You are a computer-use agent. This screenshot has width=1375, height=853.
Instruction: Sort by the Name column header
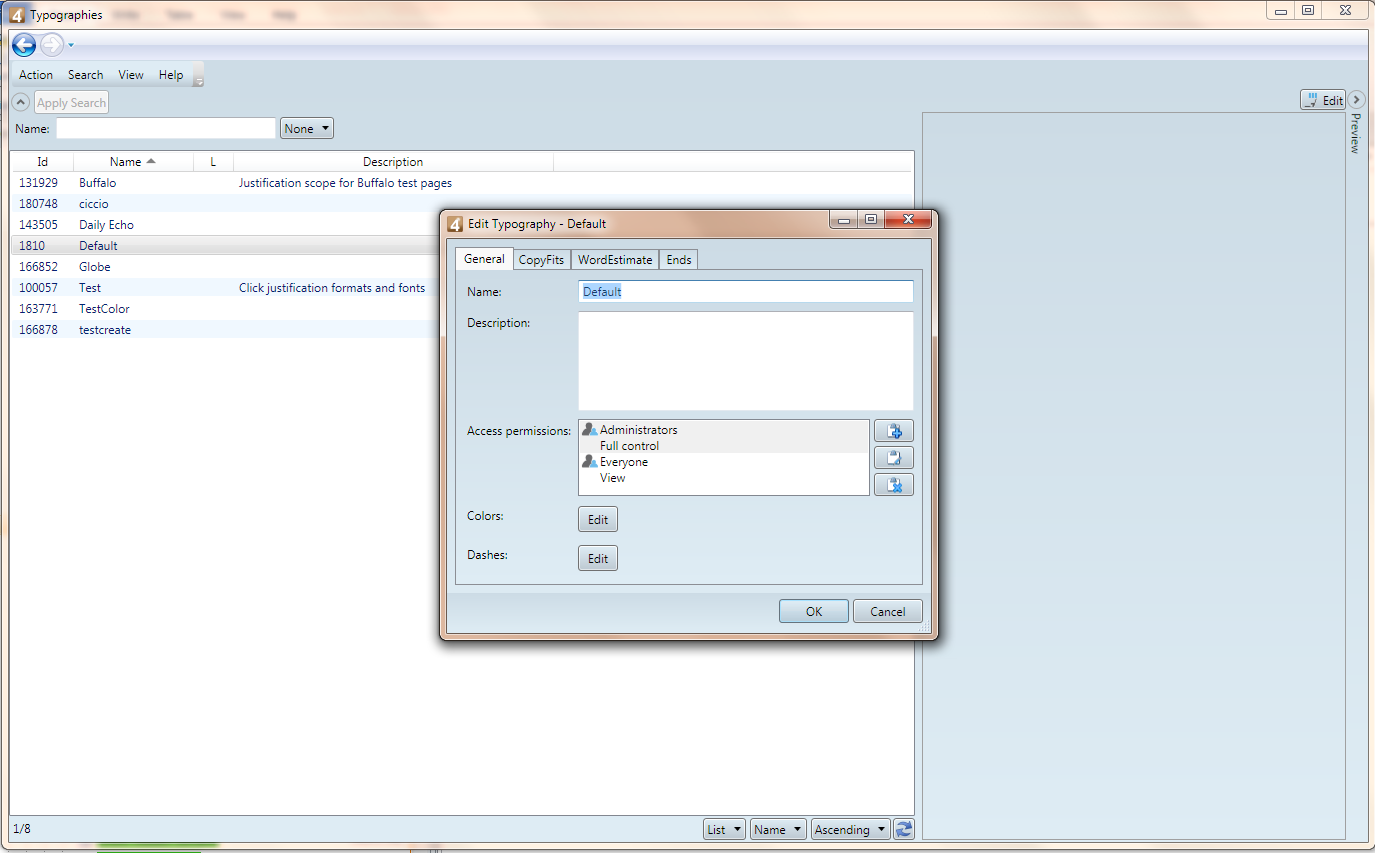133,161
